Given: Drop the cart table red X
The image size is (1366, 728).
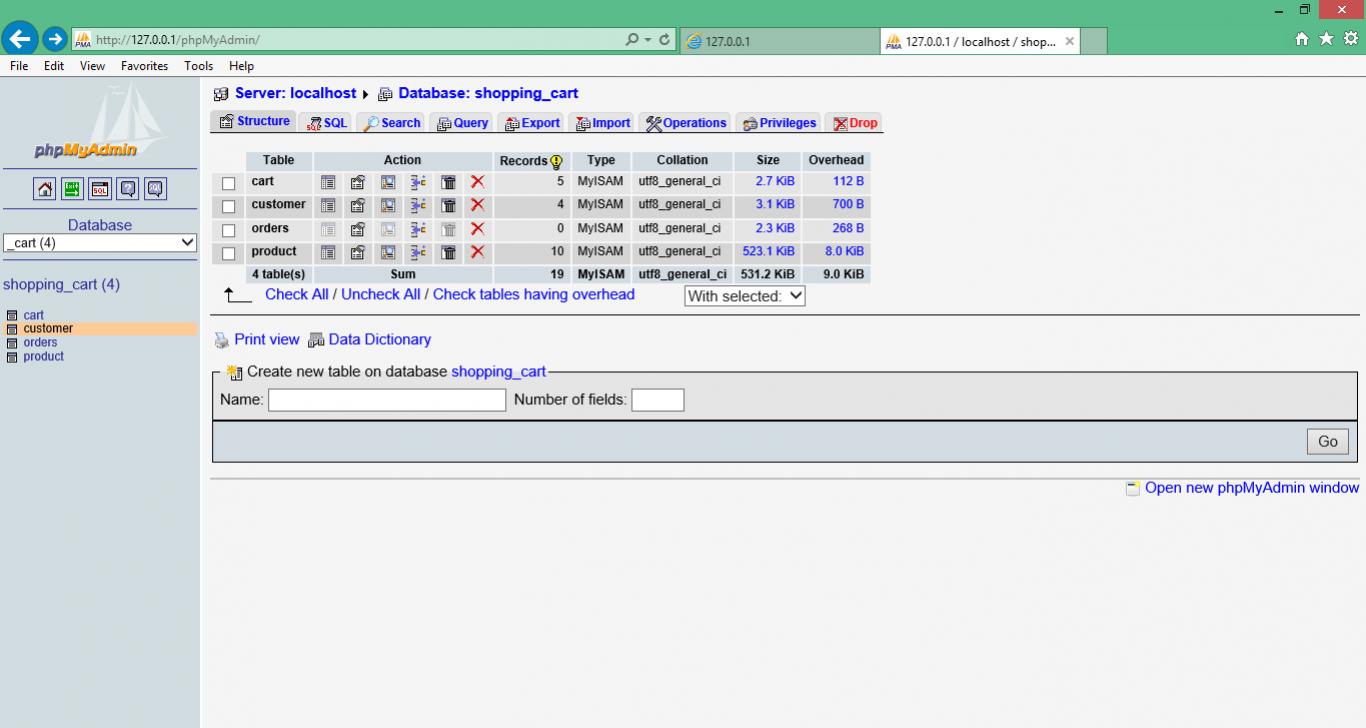Looking at the screenshot, I should pos(478,182).
